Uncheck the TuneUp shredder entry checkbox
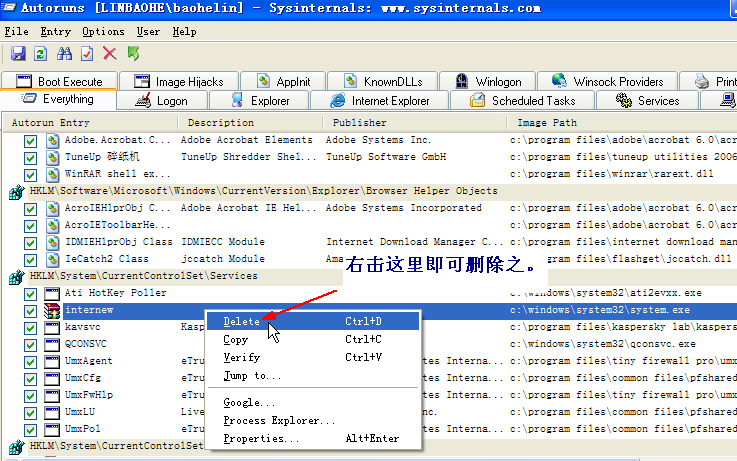 (x=31, y=158)
